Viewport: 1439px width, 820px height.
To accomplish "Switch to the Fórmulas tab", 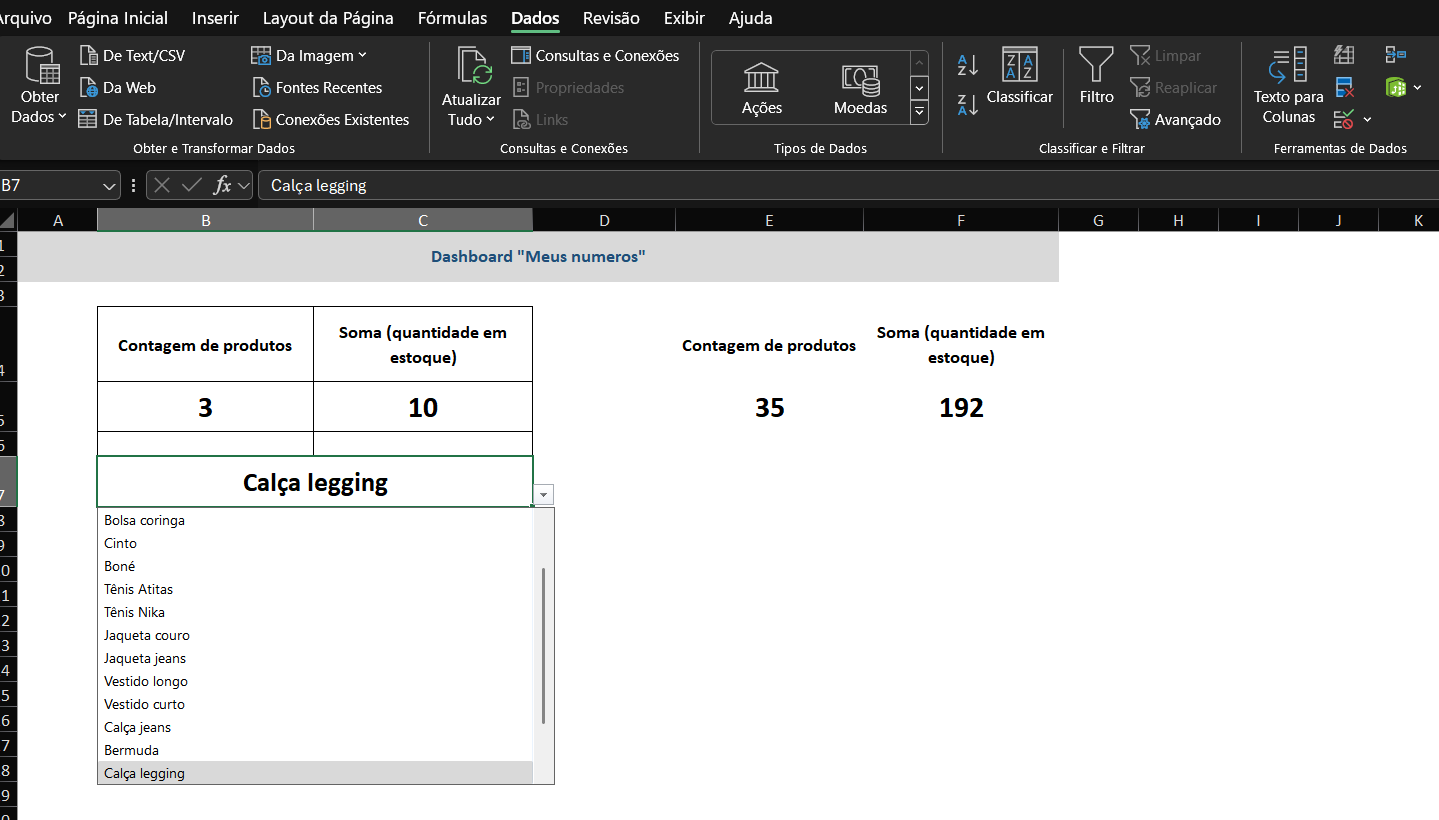I will (x=453, y=18).
